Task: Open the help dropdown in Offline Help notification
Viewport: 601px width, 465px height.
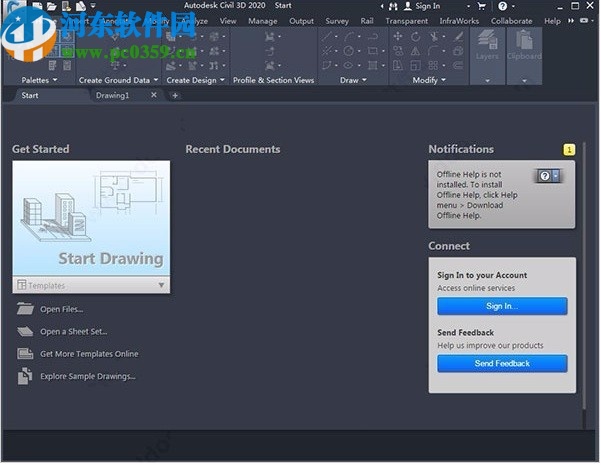Action: tap(556, 176)
